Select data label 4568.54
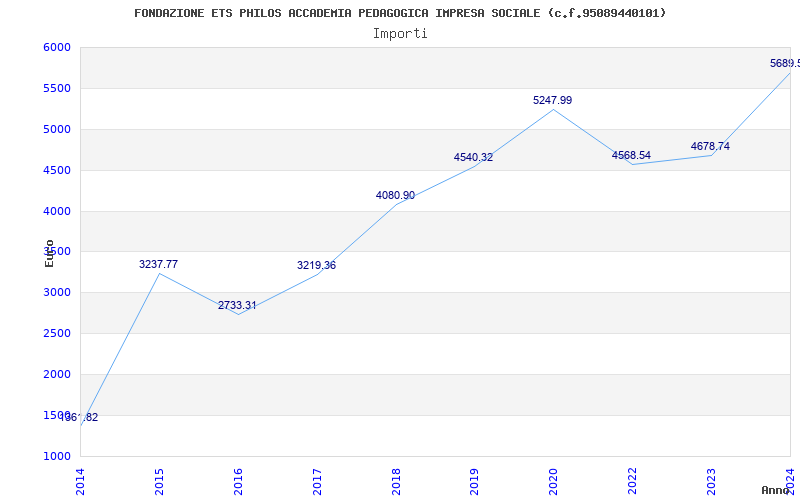Screen dimensions: 800x500 pos(632,156)
